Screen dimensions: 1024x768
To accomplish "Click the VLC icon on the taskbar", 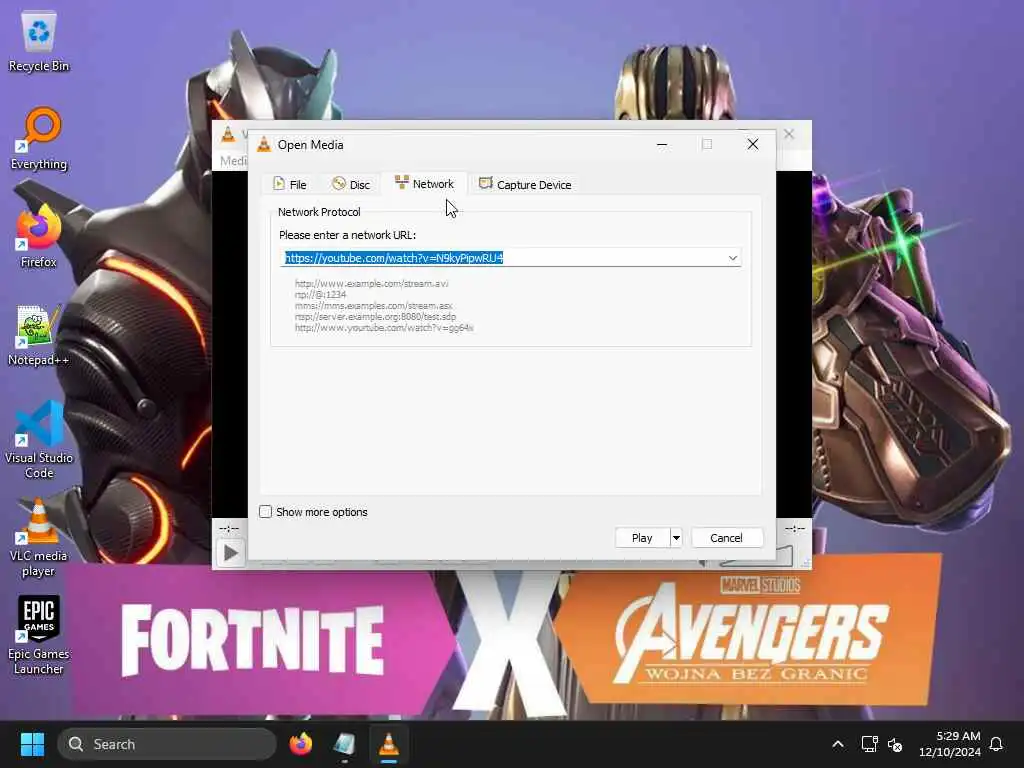I will [x=389, y=744].
